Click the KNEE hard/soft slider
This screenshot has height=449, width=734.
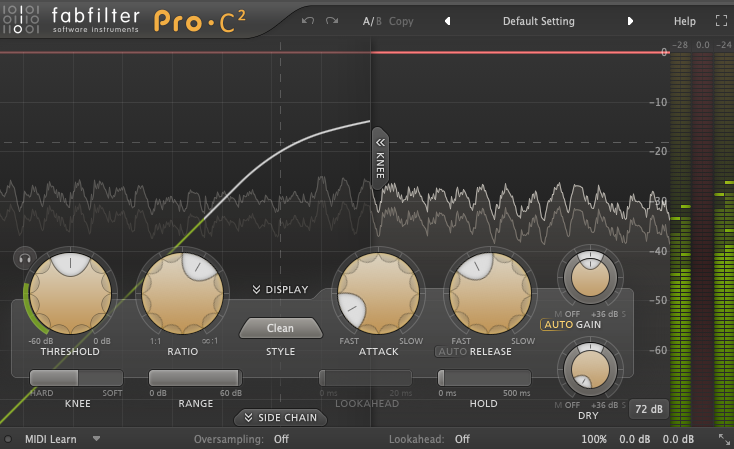pyautogui.click(x=77, y=378)
